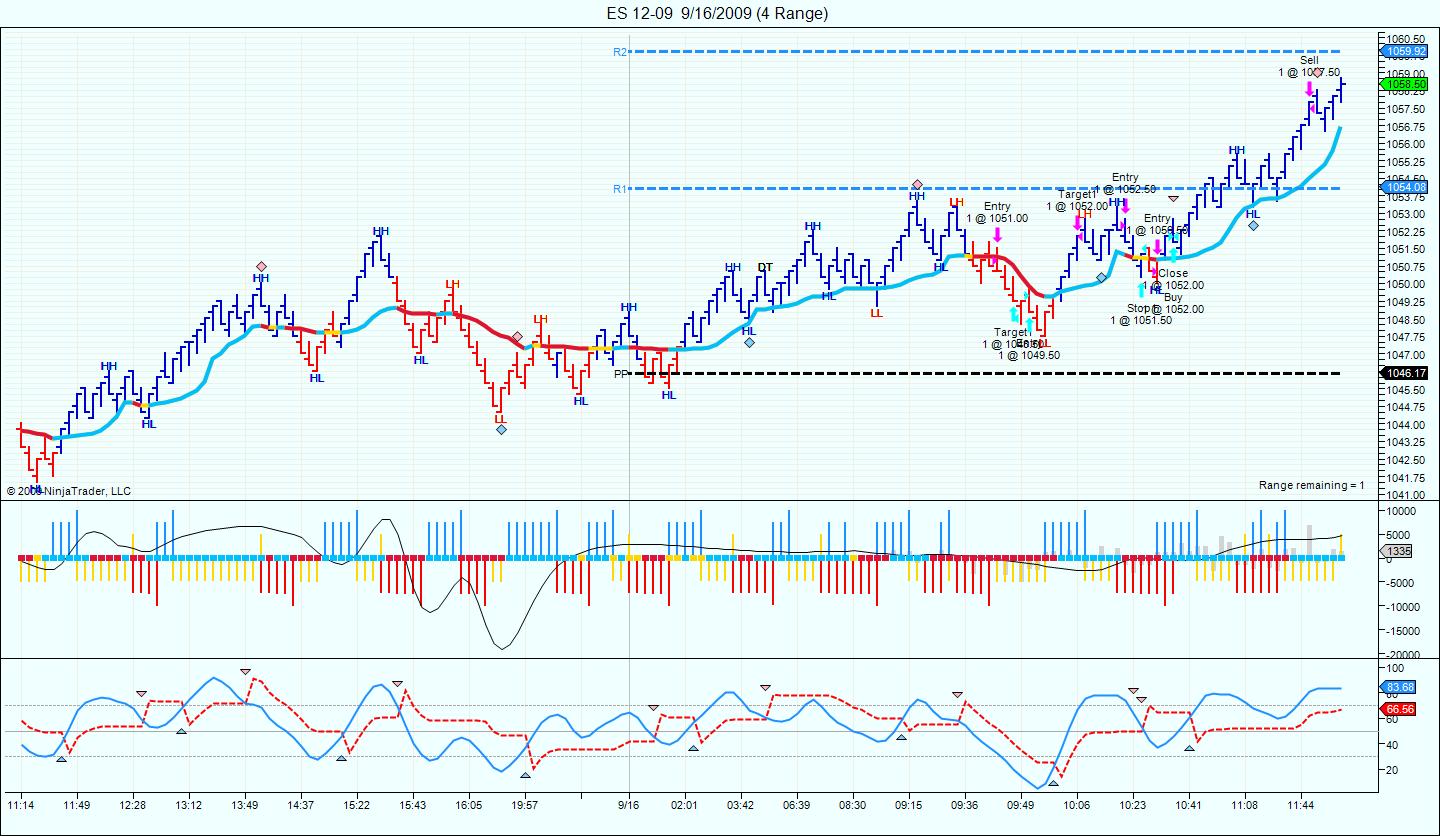Click the Entry 1 @ 1052.50 annotation

(x=1125, y=183)
